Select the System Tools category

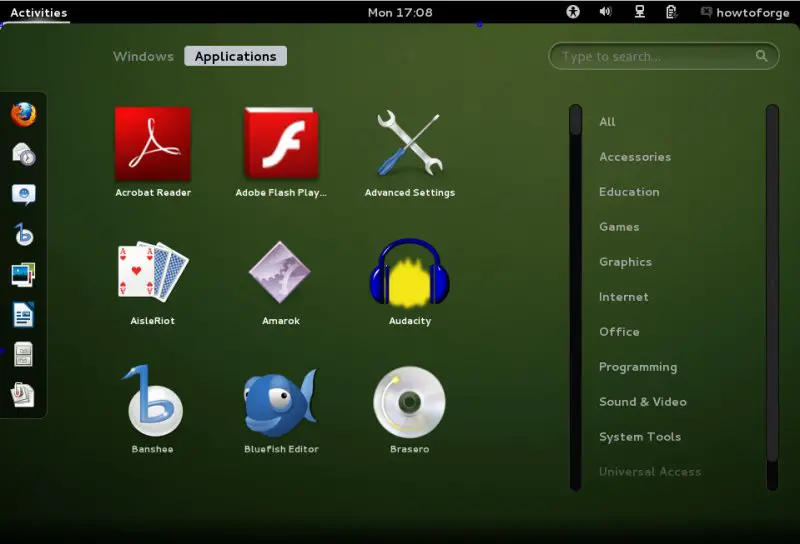(640, 437)
